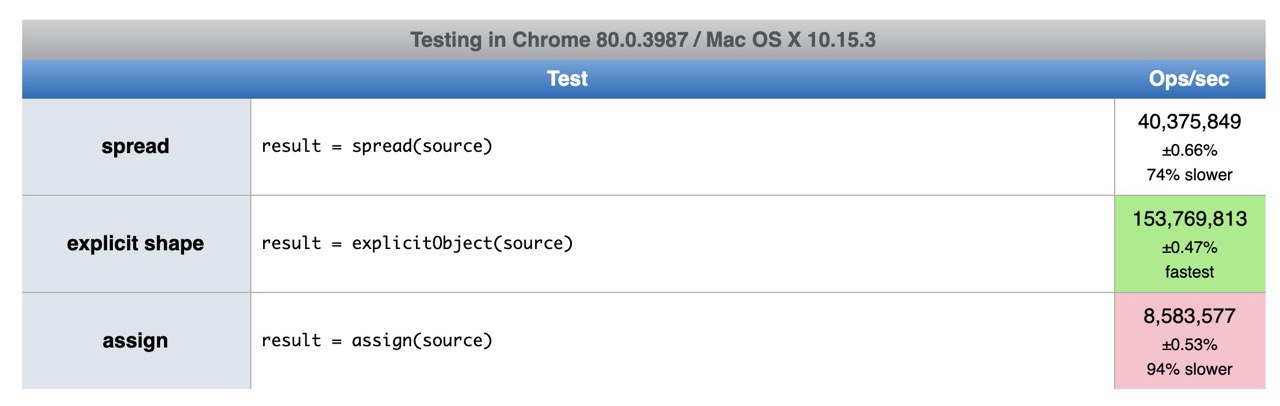Select the assign test name cell

coord(136,341)
